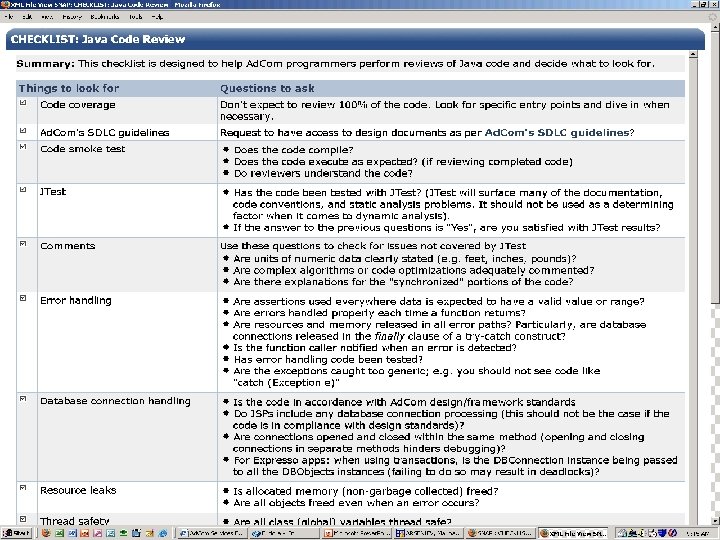The width and height of the screenshot is (720, 540).
Task: Open the Edit menu
Action: point(28,17)
